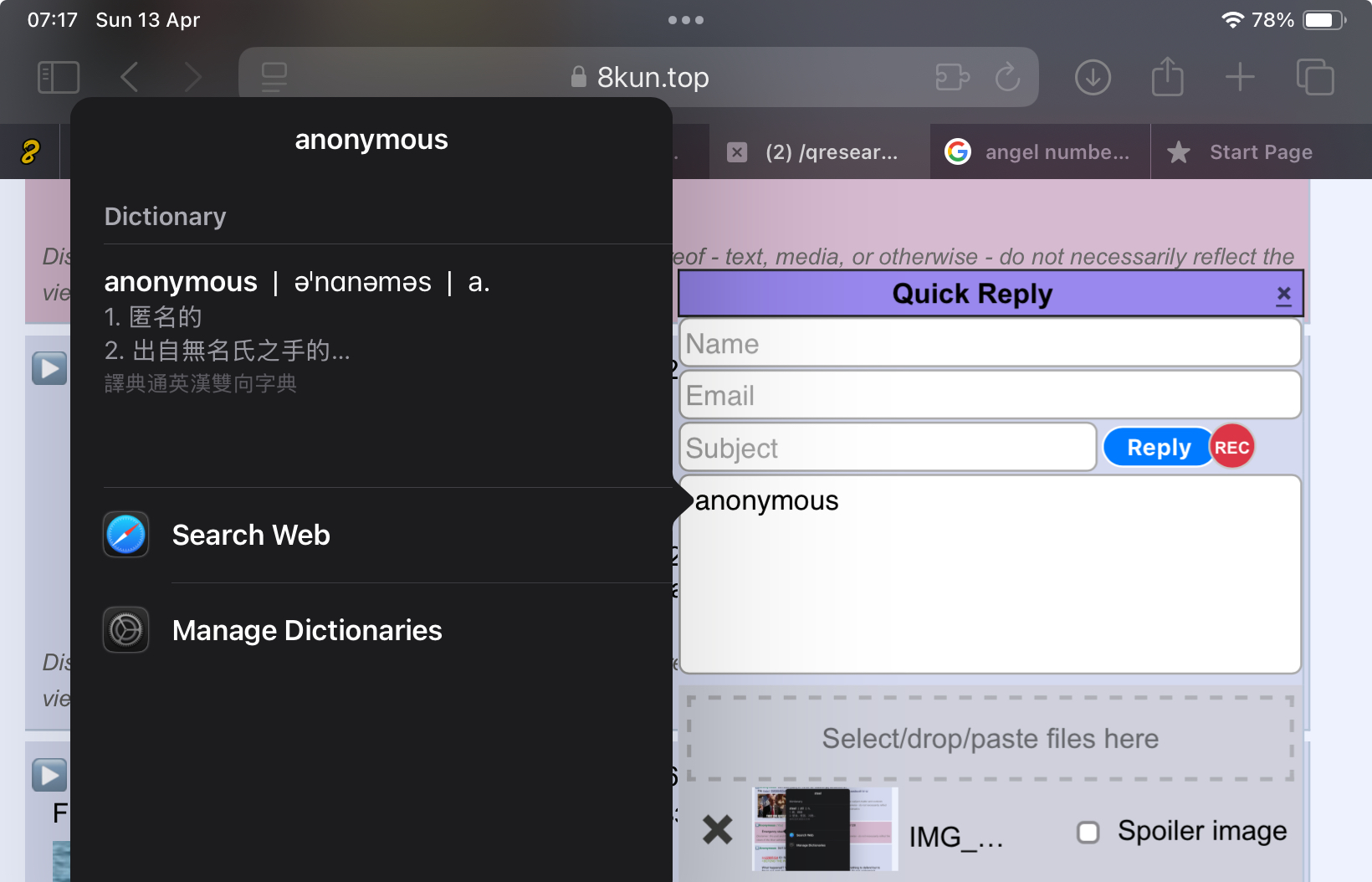Close the Quick Reply box
The width and height of the screenshot is (1372, 882).
(1284, 295)
